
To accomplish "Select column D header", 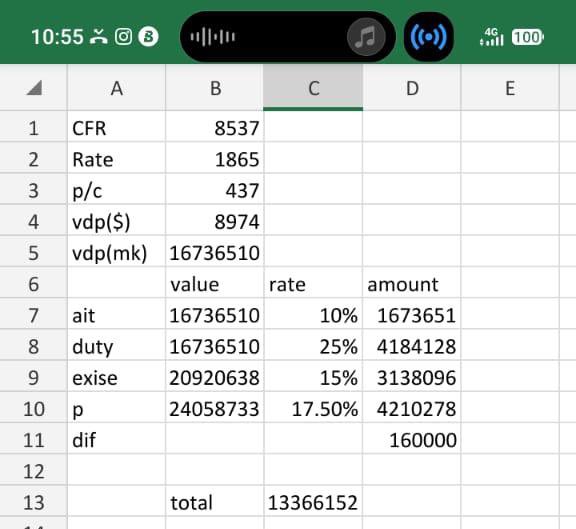I will coord(412,88).
